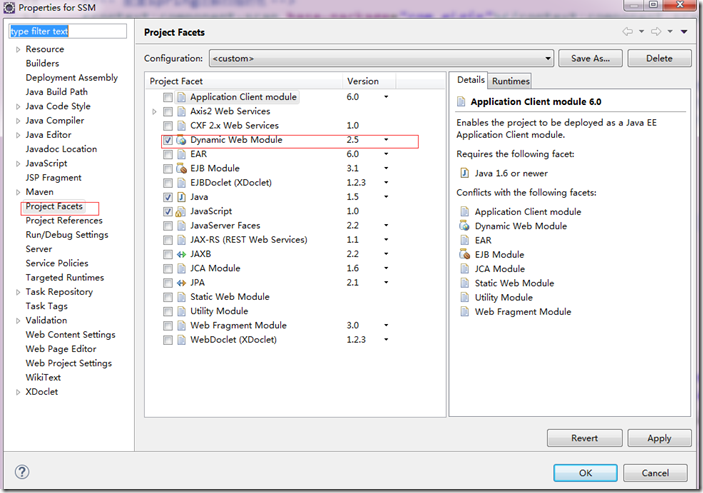Click the filter text input field
This screenshot has width=703, height=493.
tap(68, 31)
